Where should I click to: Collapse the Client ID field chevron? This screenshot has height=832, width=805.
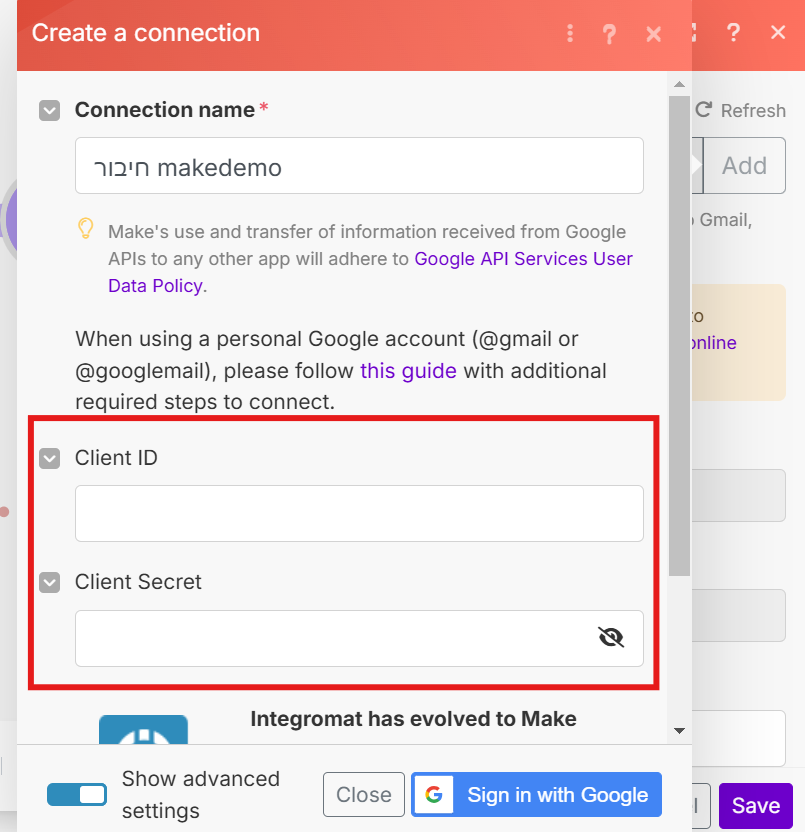[x=49, y=458]
